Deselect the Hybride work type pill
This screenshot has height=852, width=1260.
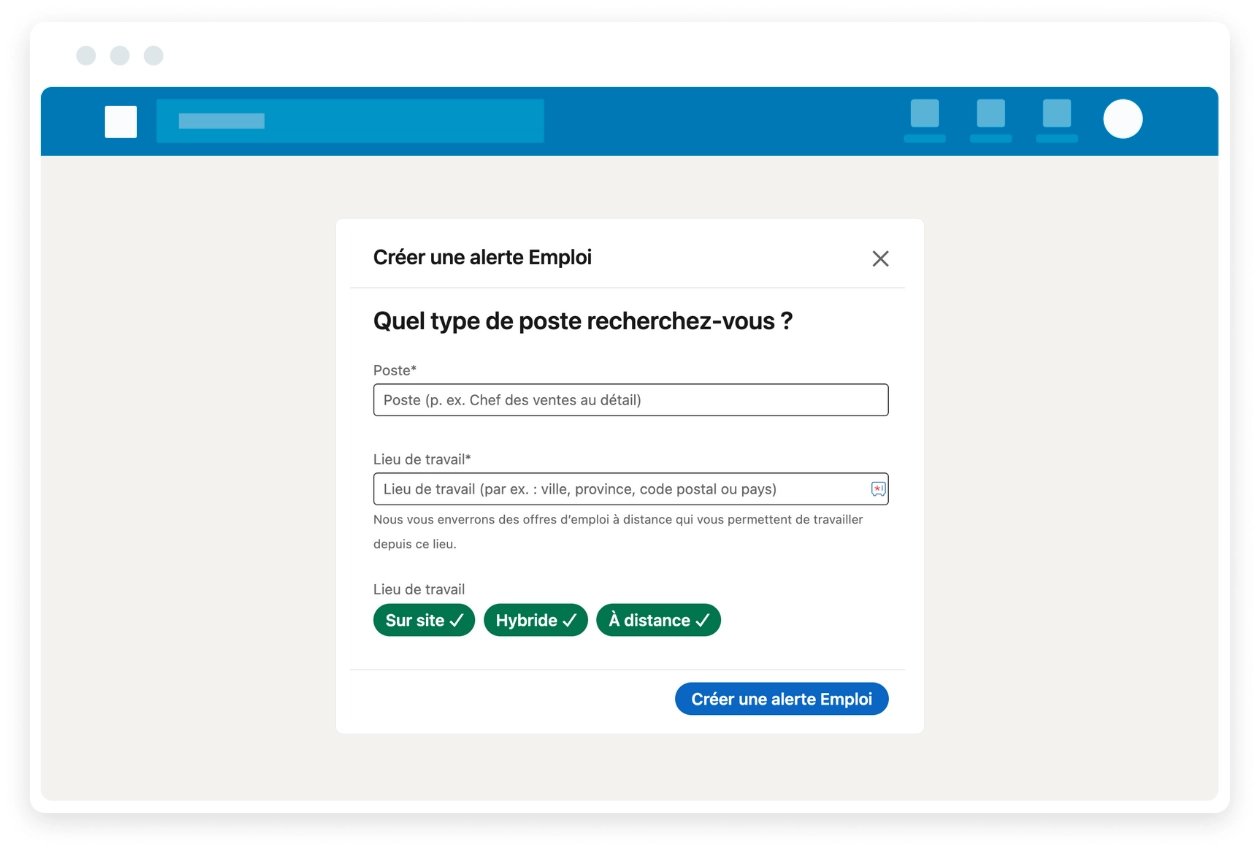coord(536,620)
